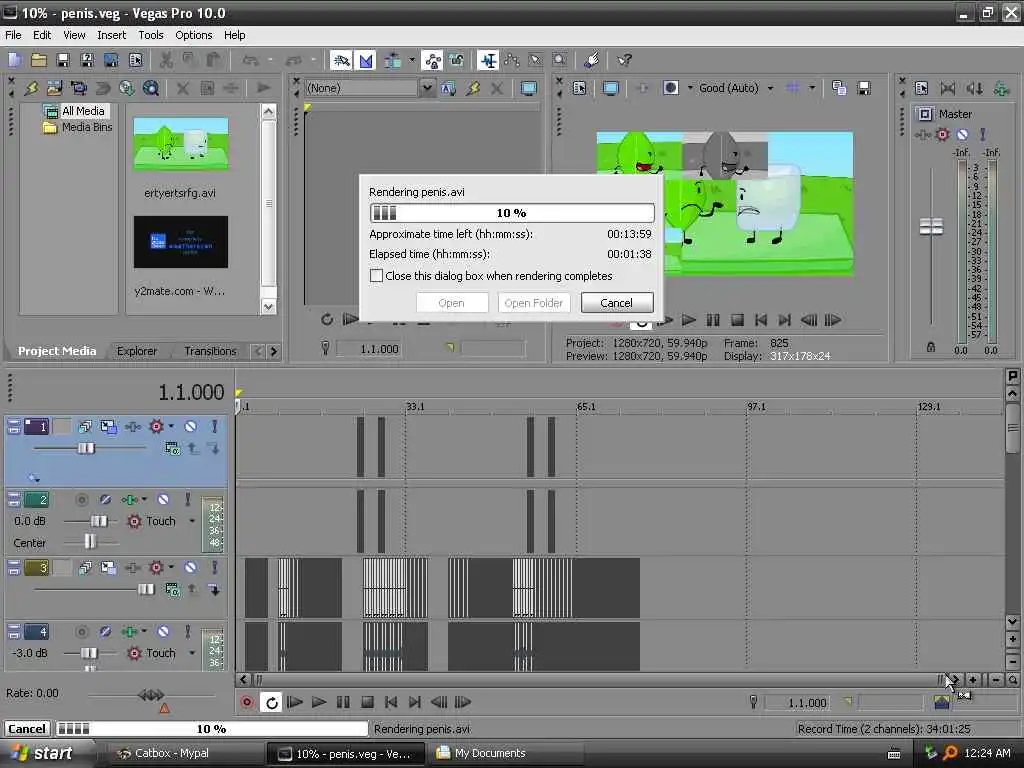Toggle solo on video track 1
Screen dimensions: 1024x768
214,426
